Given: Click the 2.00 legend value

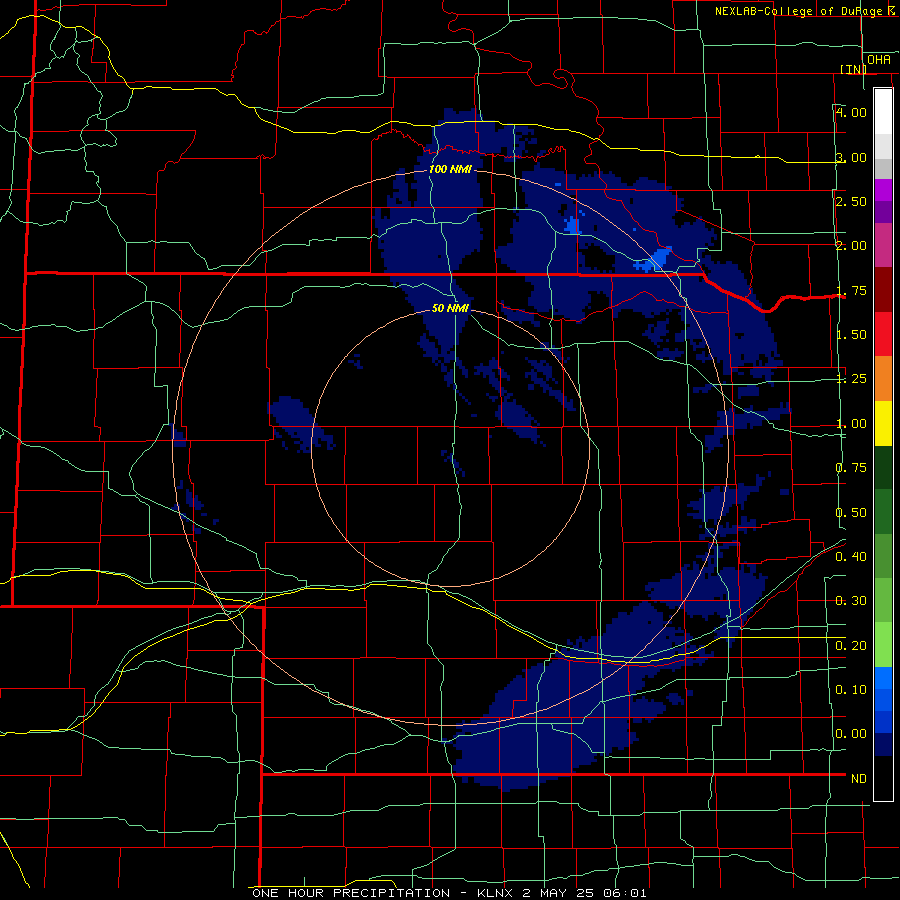Looking at the screenshot, I should (x=851, y=246).
